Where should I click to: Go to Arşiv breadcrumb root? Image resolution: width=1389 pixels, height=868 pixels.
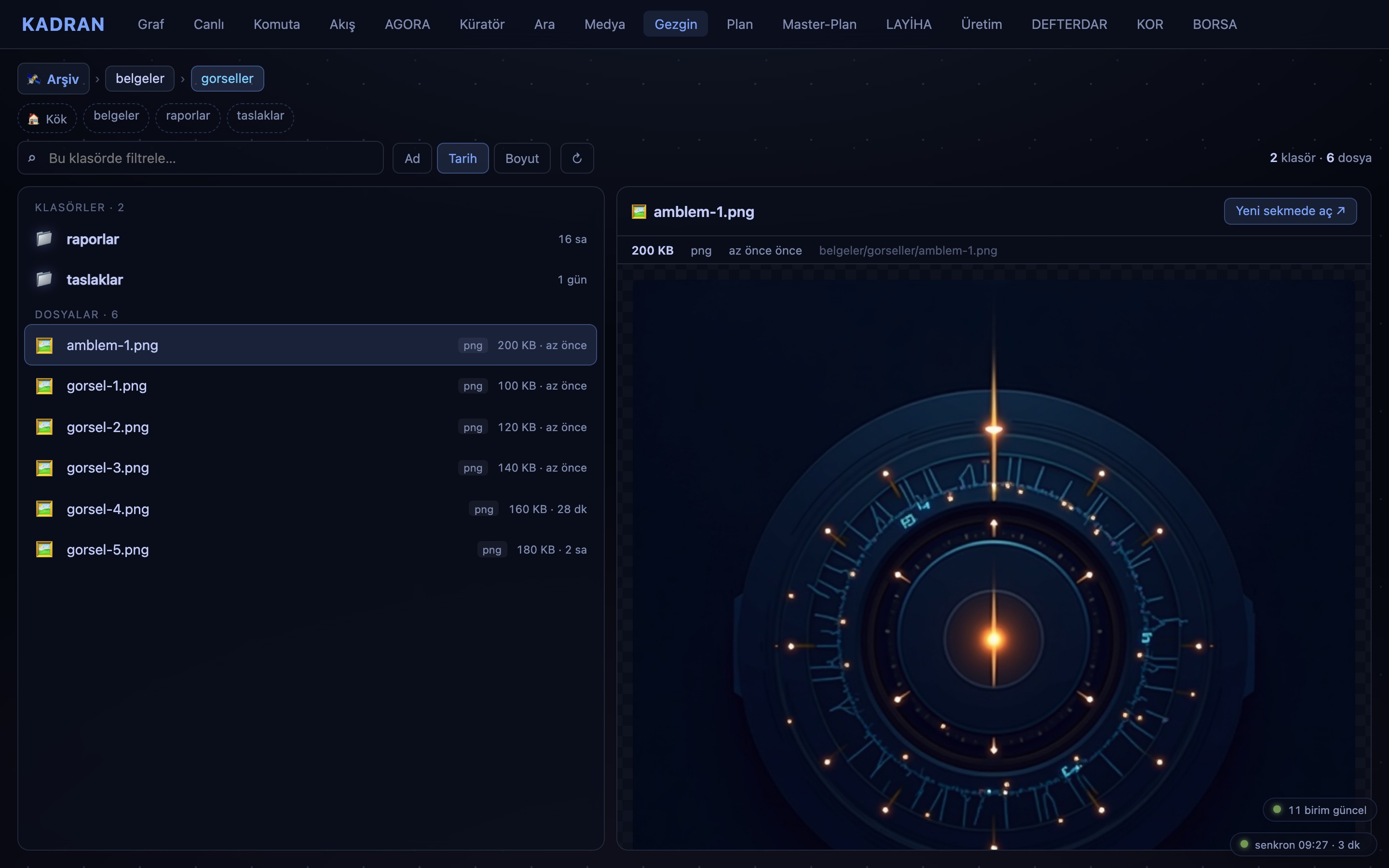(54, 79)
